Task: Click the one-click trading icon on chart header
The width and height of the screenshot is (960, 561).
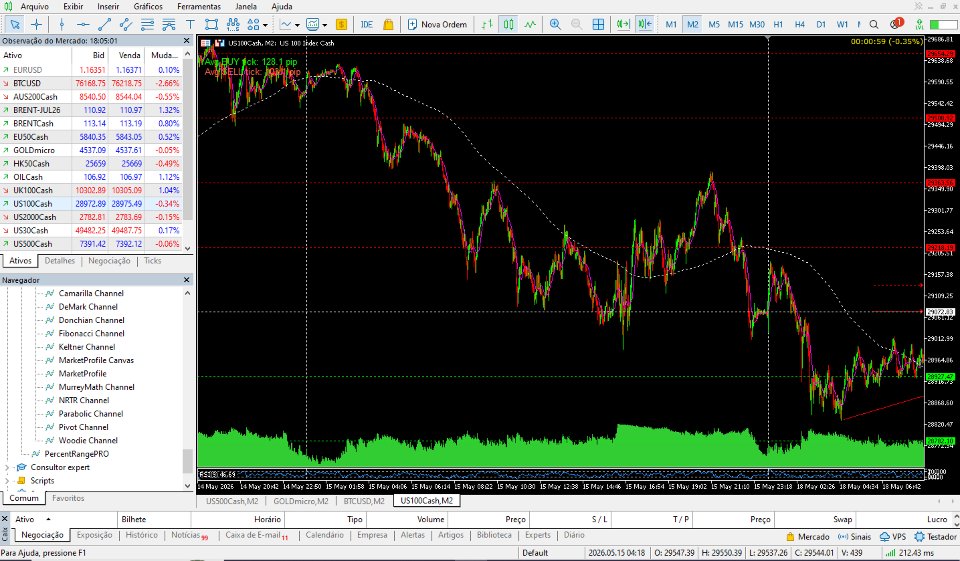Action: [219, 43]
